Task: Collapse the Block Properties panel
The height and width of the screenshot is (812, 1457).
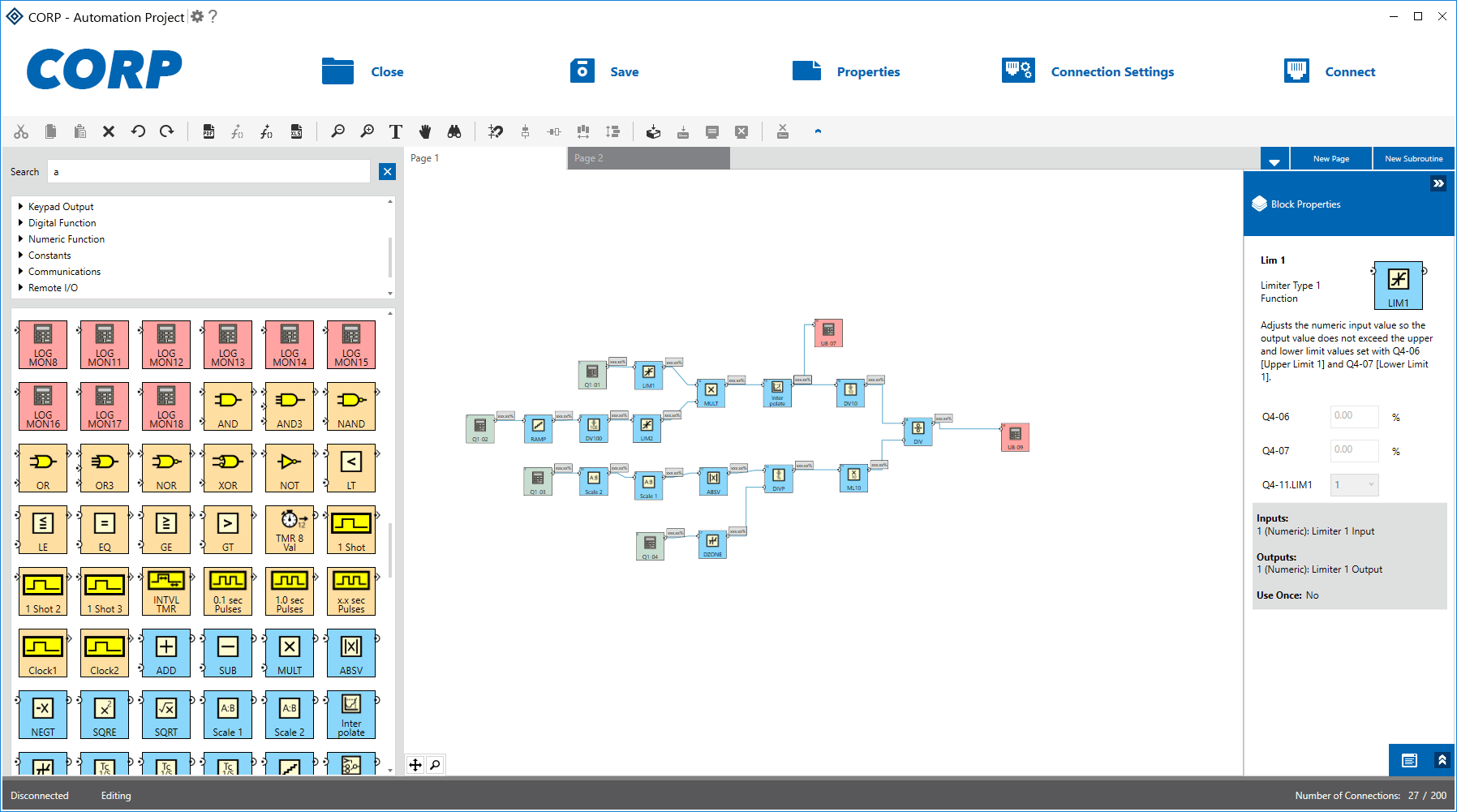Action: pos(1438,183)
